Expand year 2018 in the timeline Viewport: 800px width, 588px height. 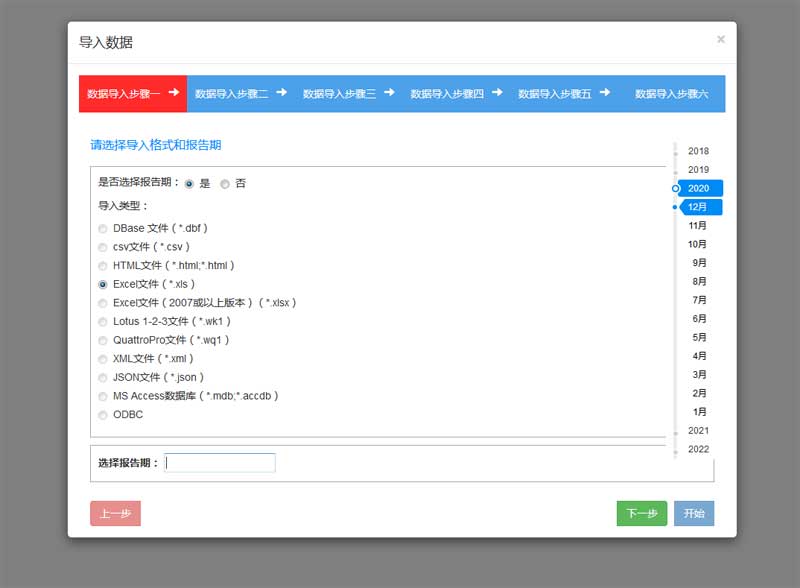[x=698, y=151]
